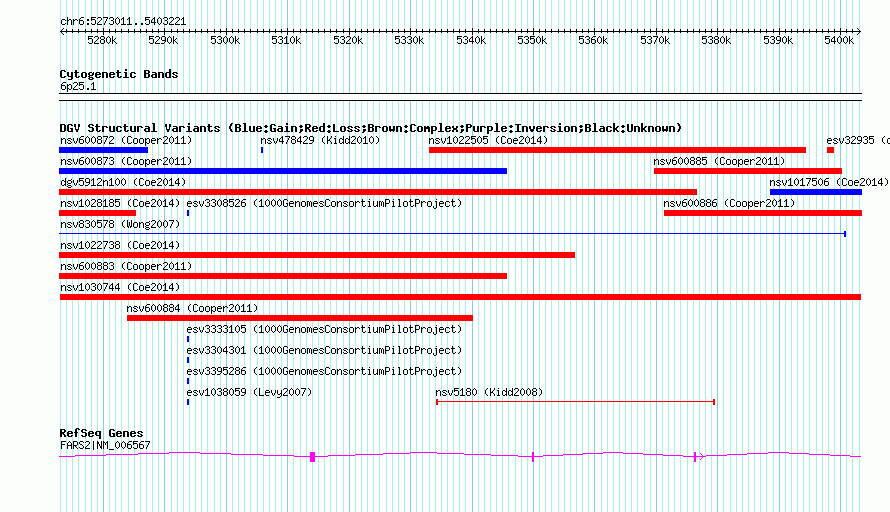This screenshot has height=512, width=890.
Task: Click the nsv1022505 (Coe2014) label
Action: coord(488,140)
